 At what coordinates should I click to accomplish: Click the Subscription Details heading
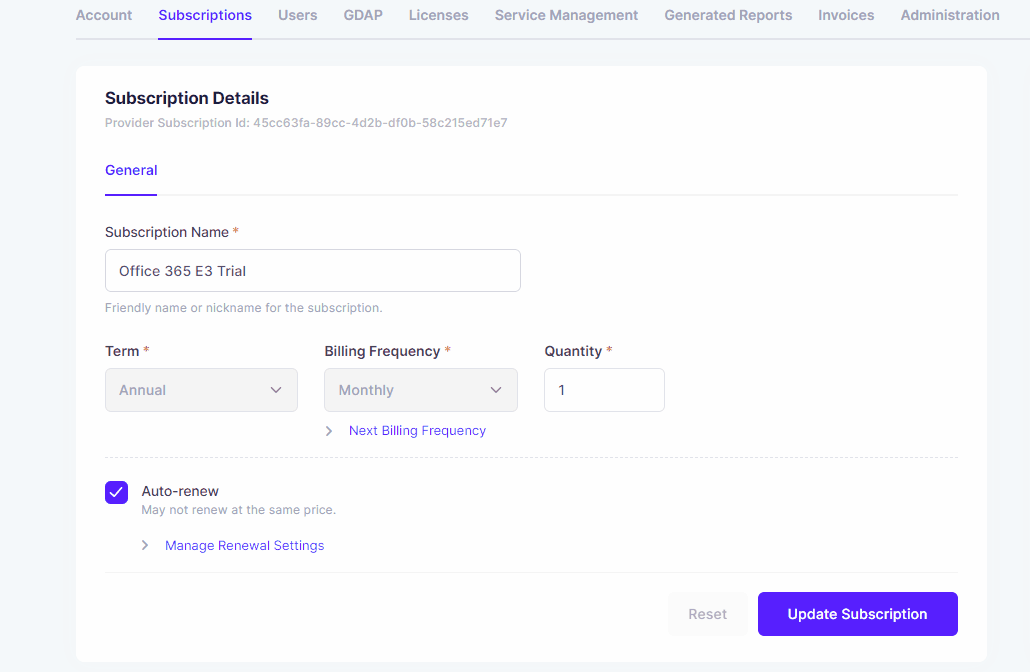pos(187,99)
